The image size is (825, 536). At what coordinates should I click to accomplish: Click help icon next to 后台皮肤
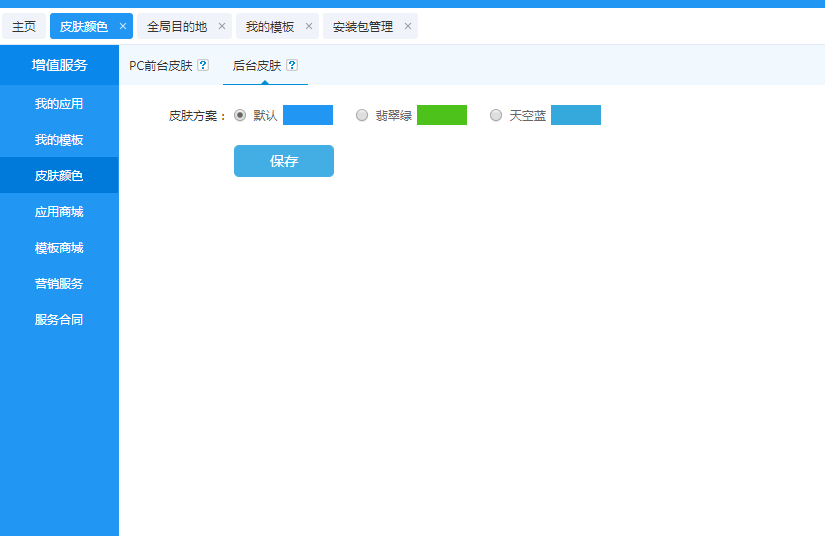(x=292, y=65)
